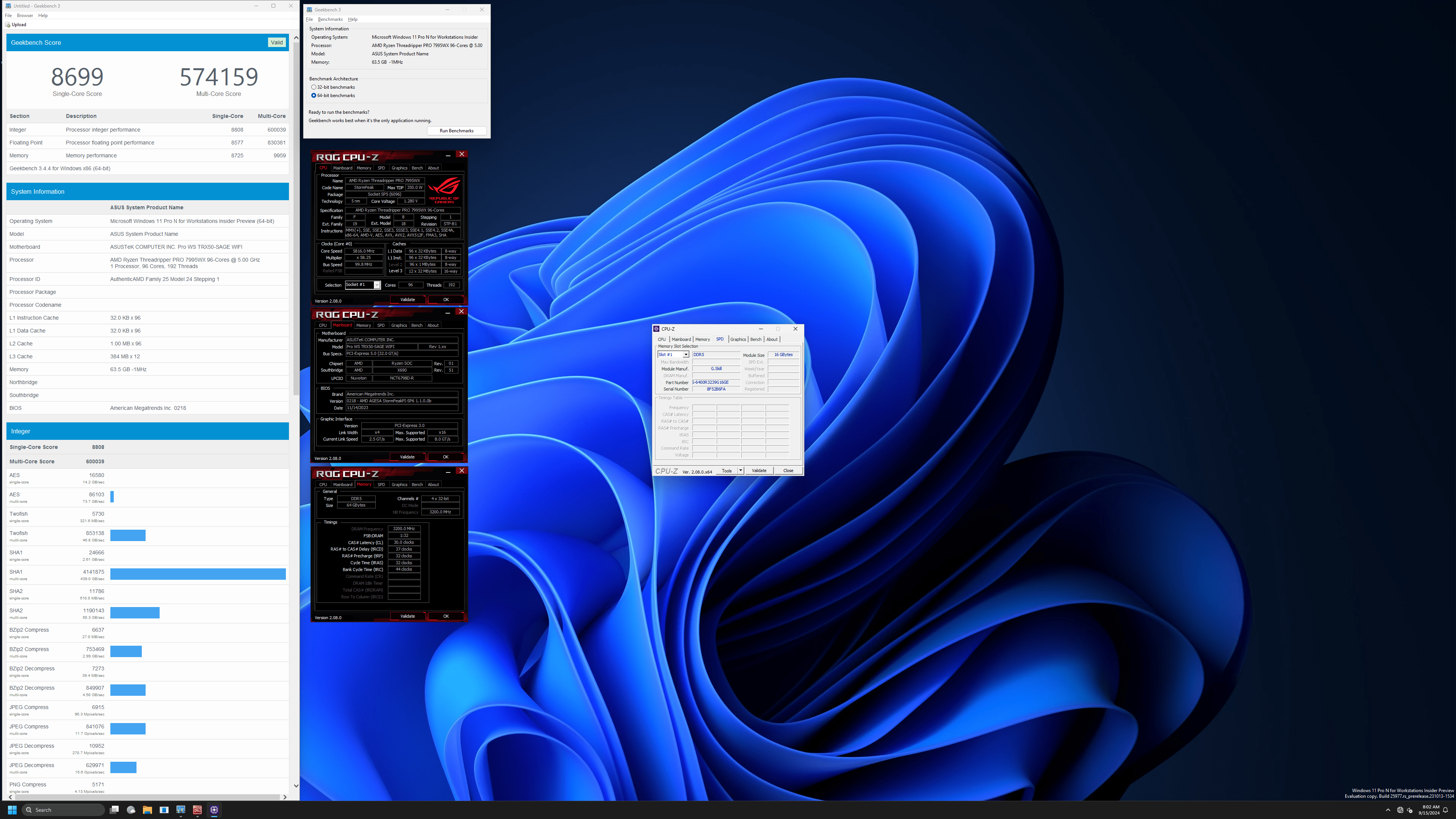Switch to purple CPU-Z chip icon on taskbar
Viewport: 1456px width, 819px height.
pos(214,810)
